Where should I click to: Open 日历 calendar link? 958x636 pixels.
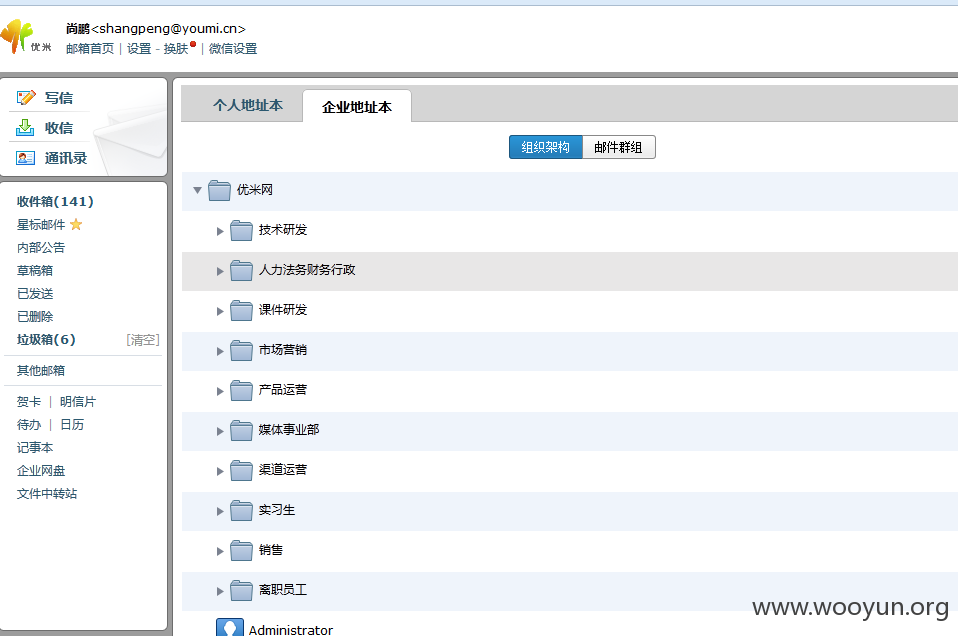pyautogui.click(x=71, y=425)
